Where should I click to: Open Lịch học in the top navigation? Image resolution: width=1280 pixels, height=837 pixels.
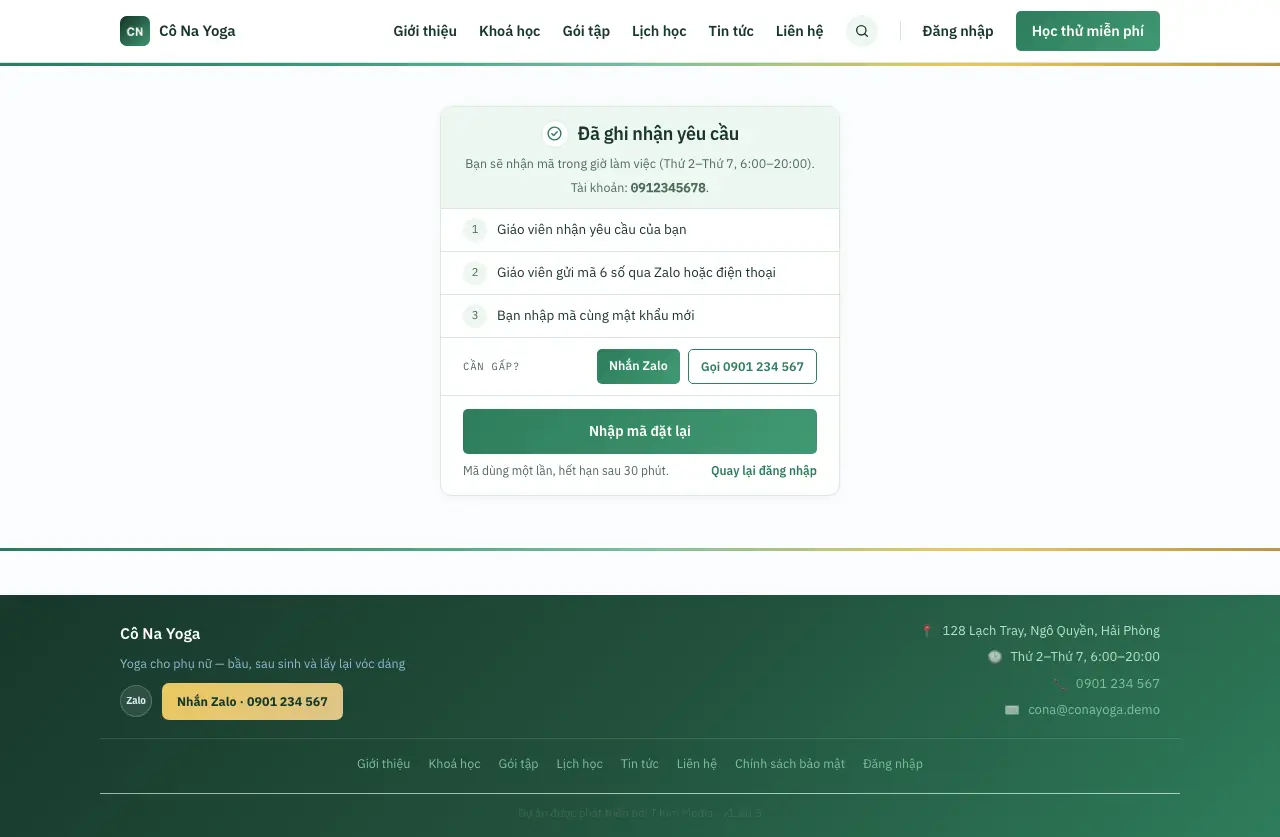click(659, 31)
